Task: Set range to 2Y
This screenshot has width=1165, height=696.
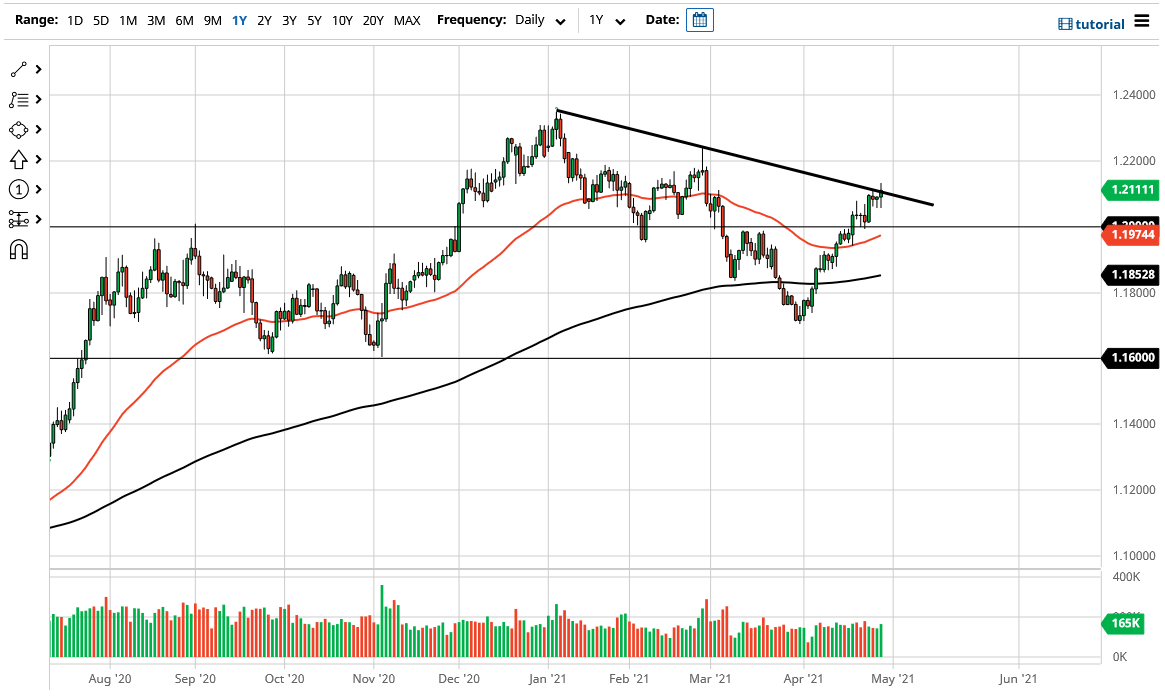Action: click(265, 20)
